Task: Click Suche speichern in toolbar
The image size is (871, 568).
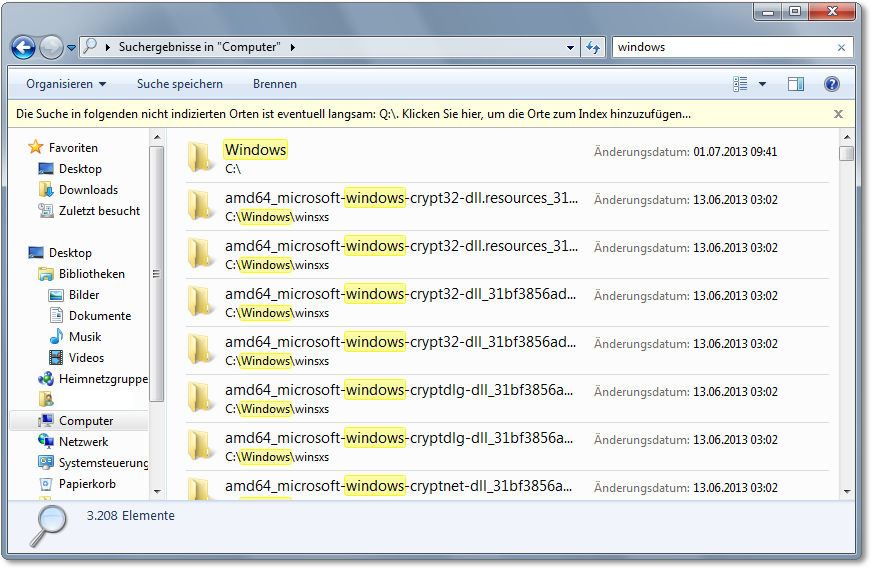Action: [x=180, y=84]
